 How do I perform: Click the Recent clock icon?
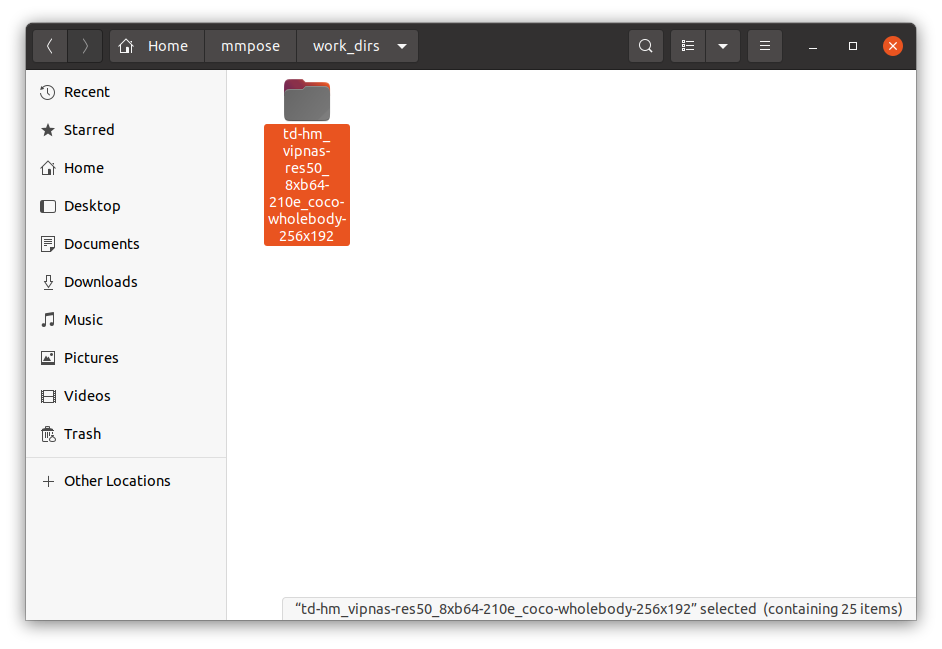pos(47,92)
